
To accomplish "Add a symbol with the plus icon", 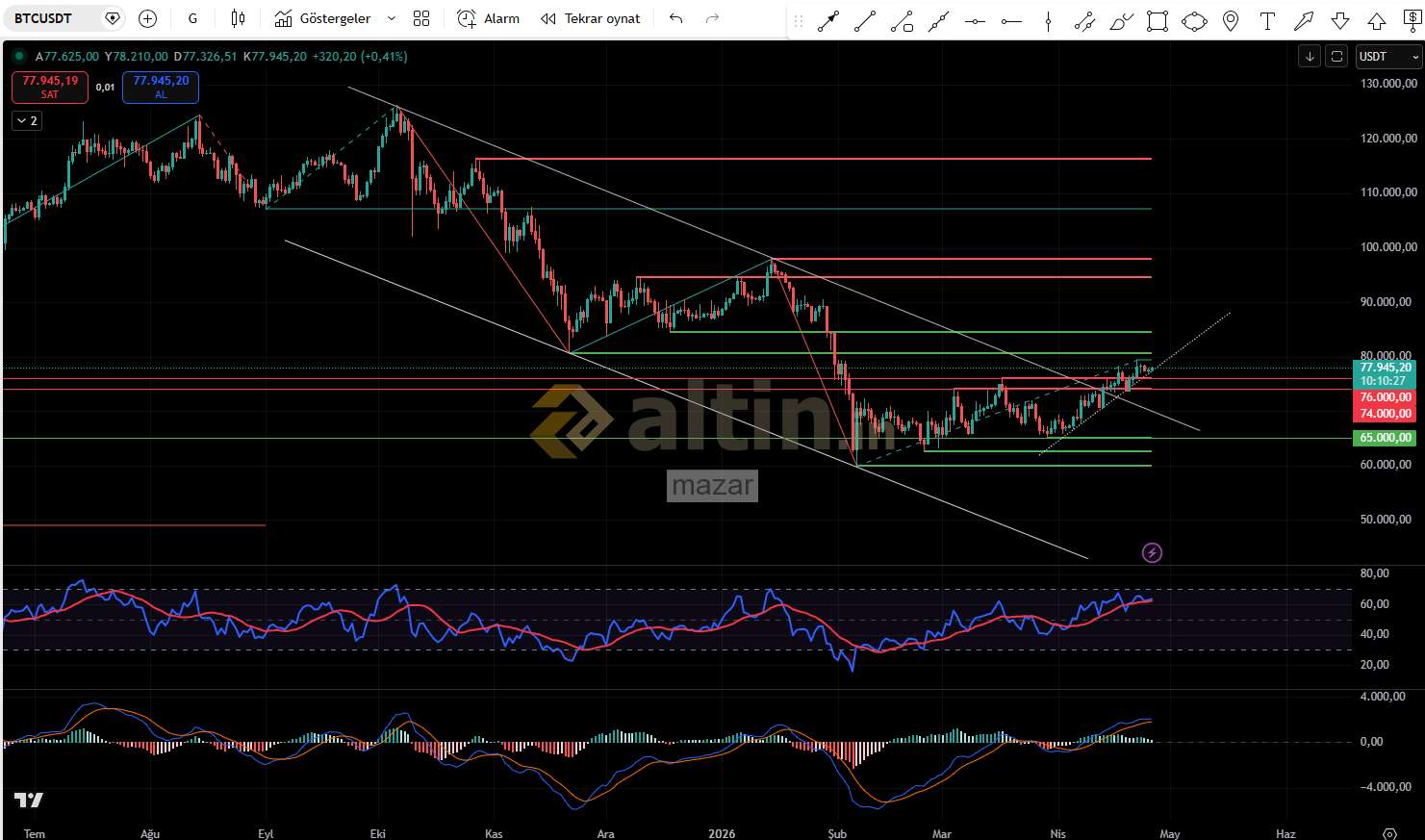I will tap(147, 18).
